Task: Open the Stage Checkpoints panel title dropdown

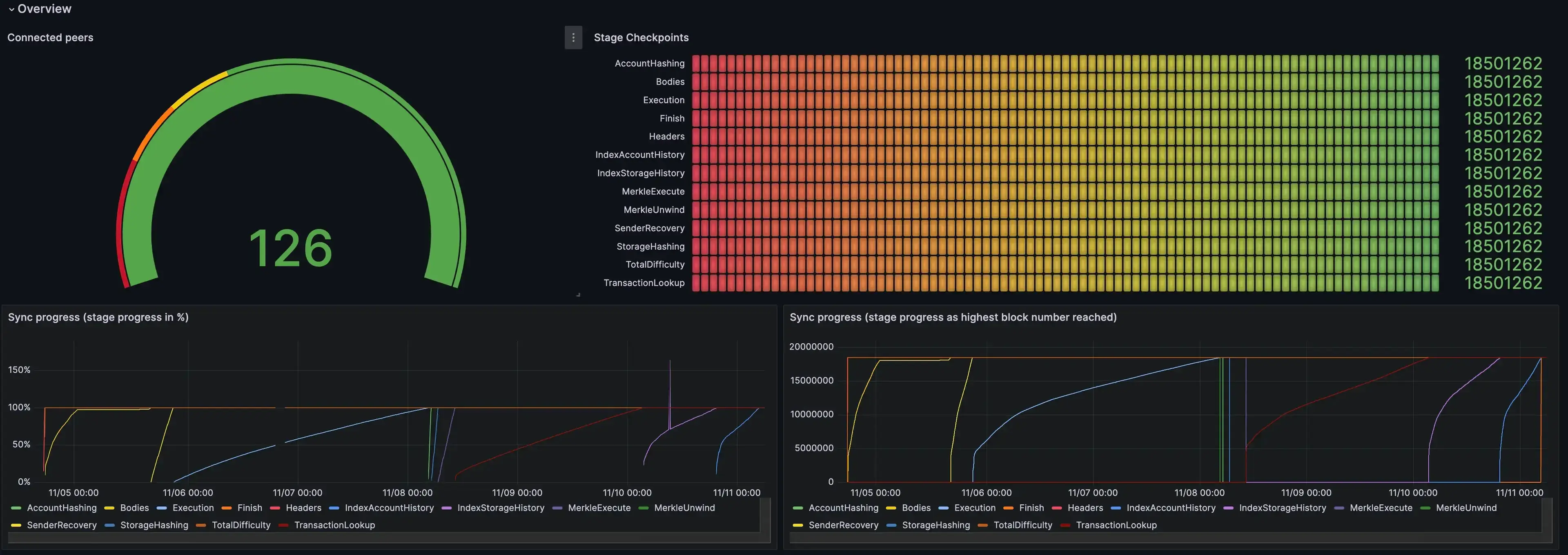Action: tap(641, 38)
